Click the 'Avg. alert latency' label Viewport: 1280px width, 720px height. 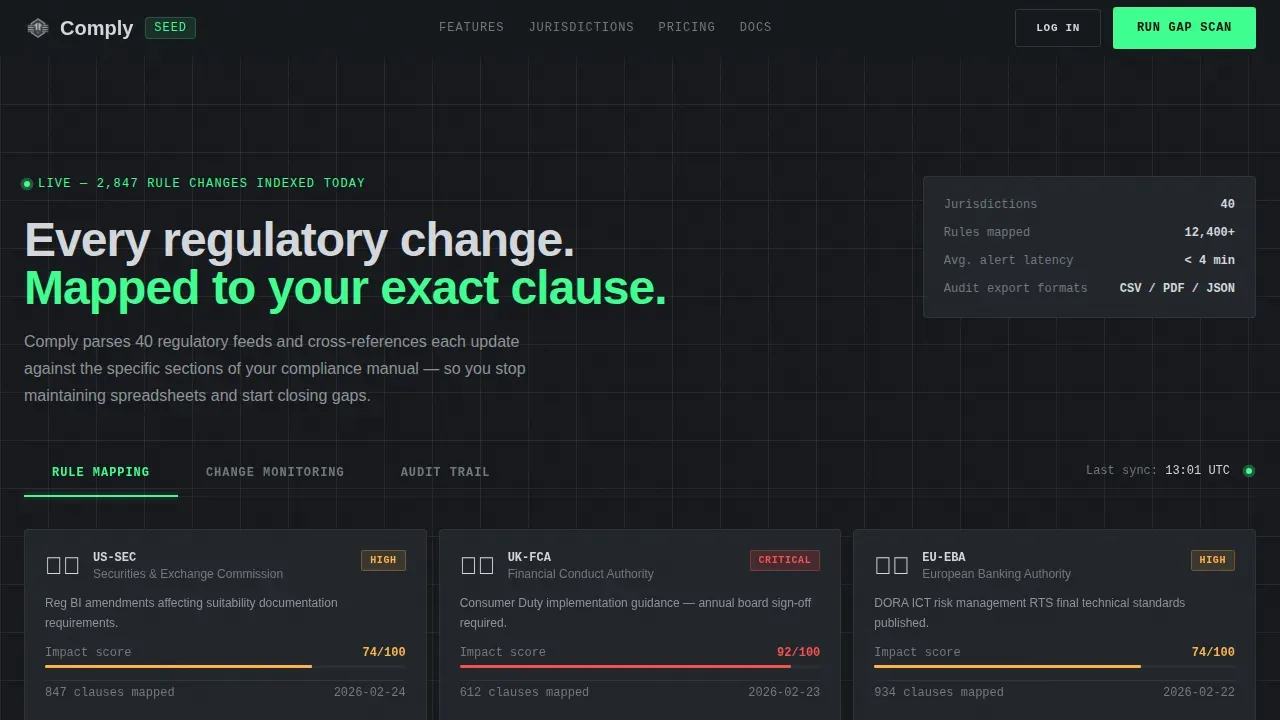point(1008,260)
